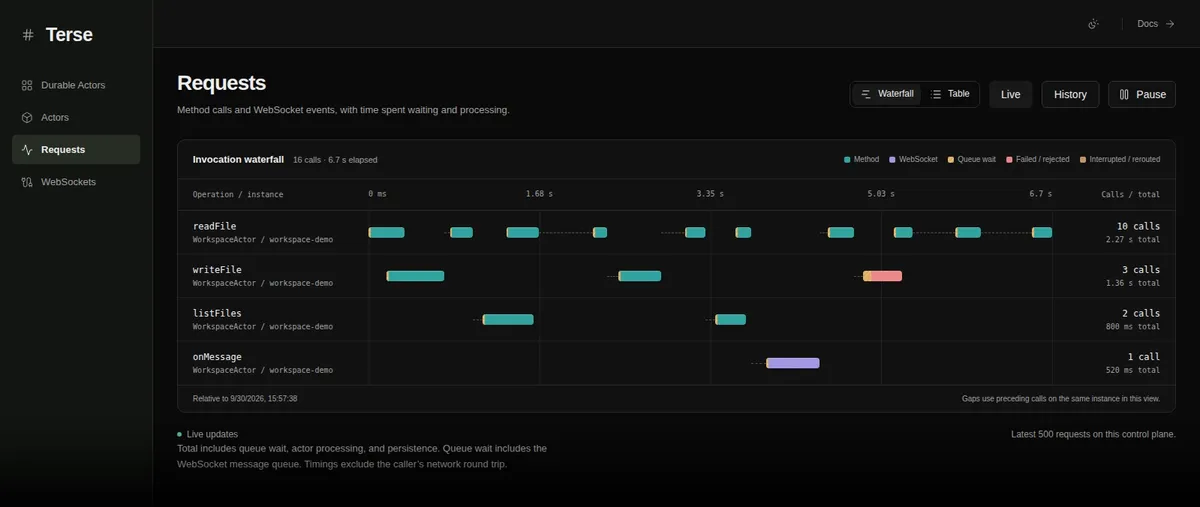Select the Live mode button
The image size is (1200, 507).
tap(1011, 94)
